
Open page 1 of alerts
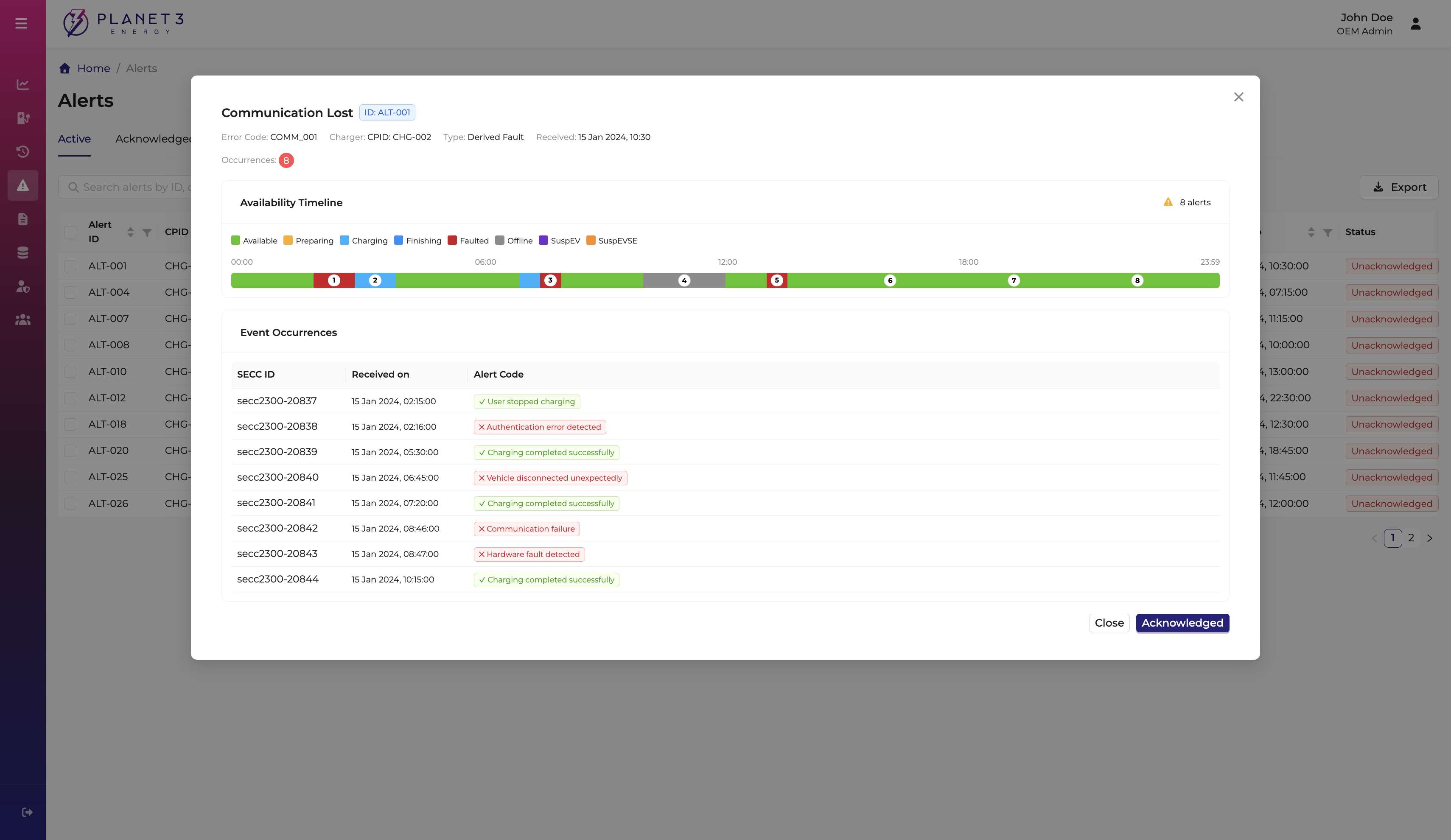pyautogui.click(x=1393, y=538)
